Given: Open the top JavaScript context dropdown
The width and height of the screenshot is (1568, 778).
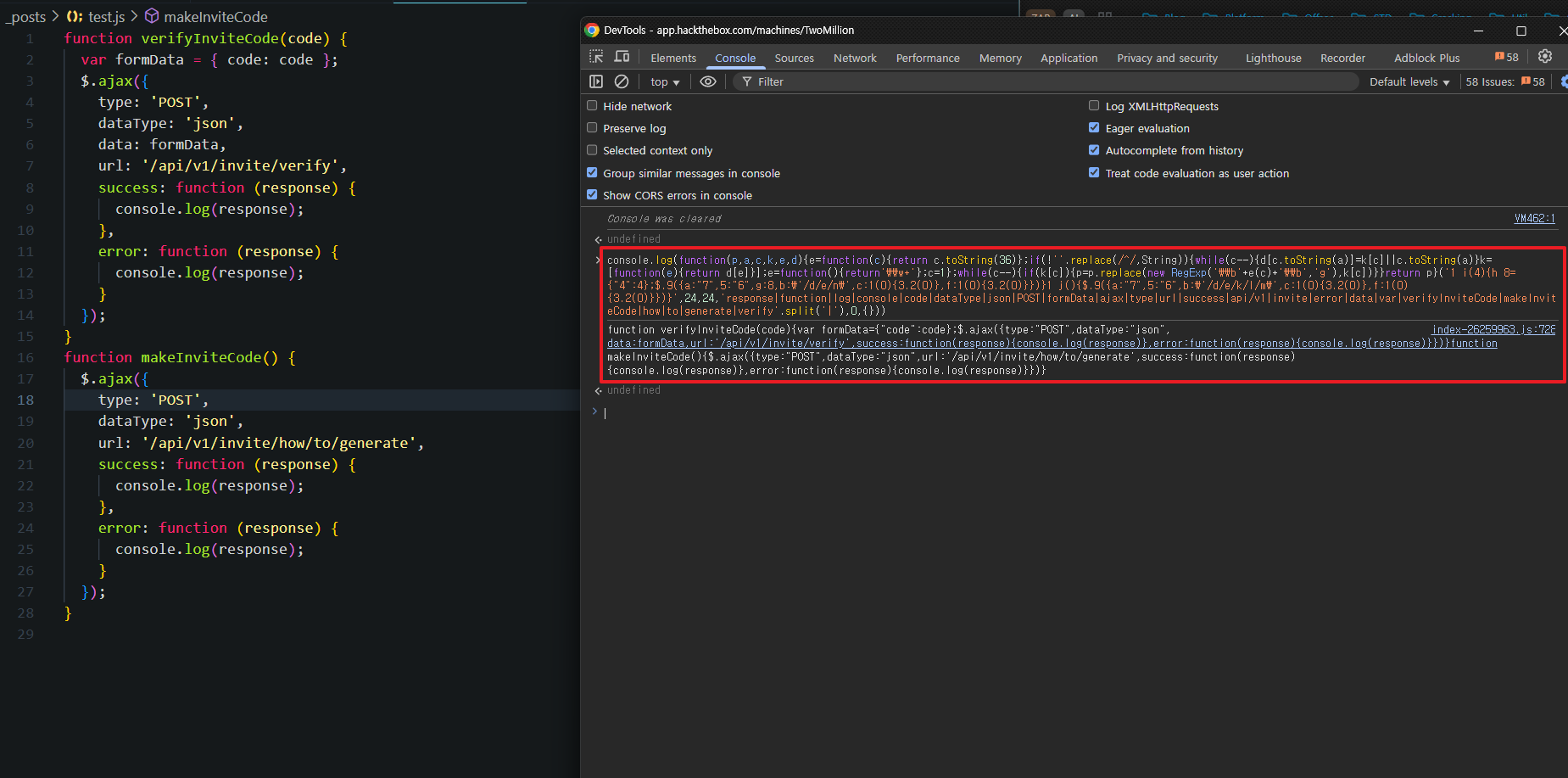Looking at the screenshot, I should tap(665, 82).
